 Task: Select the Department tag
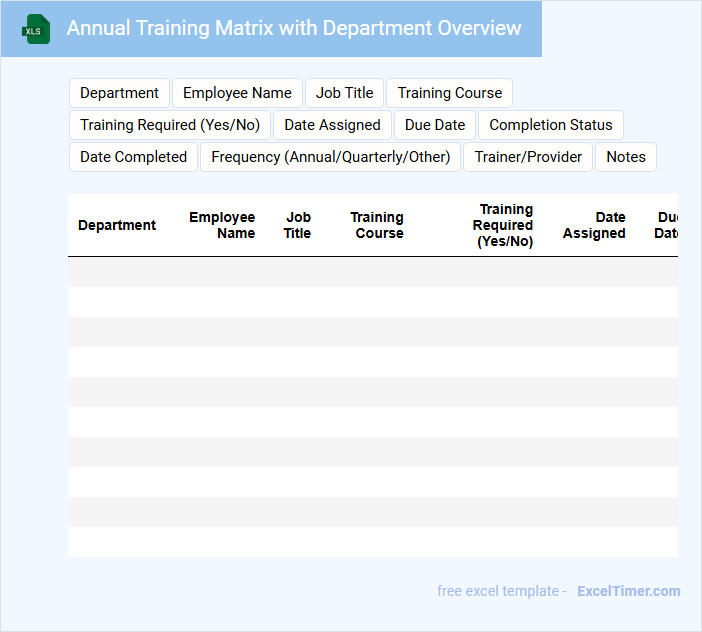click(x=119, y=93)
